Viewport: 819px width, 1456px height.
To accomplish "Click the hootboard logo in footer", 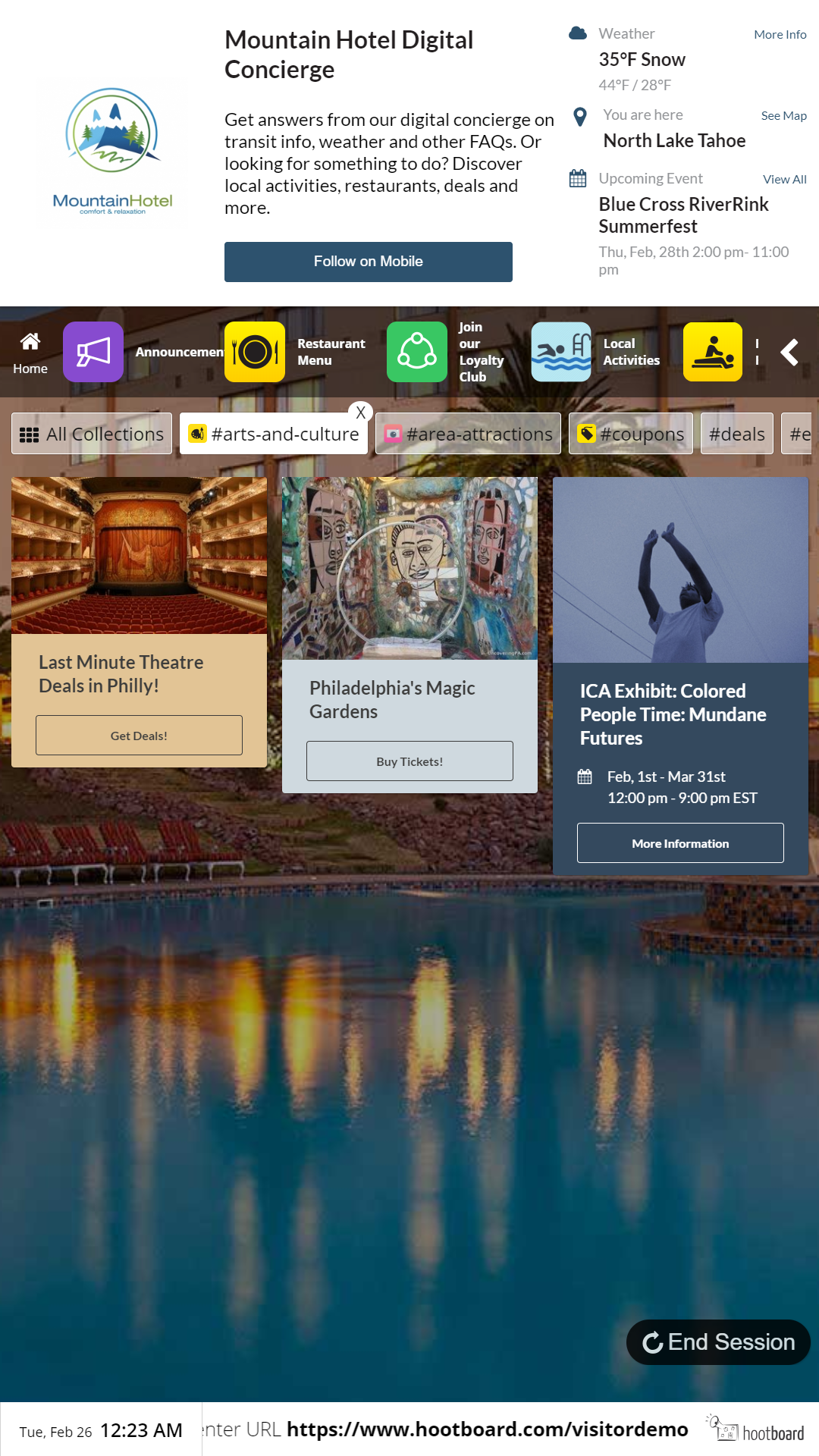I will coord(756,1430).
